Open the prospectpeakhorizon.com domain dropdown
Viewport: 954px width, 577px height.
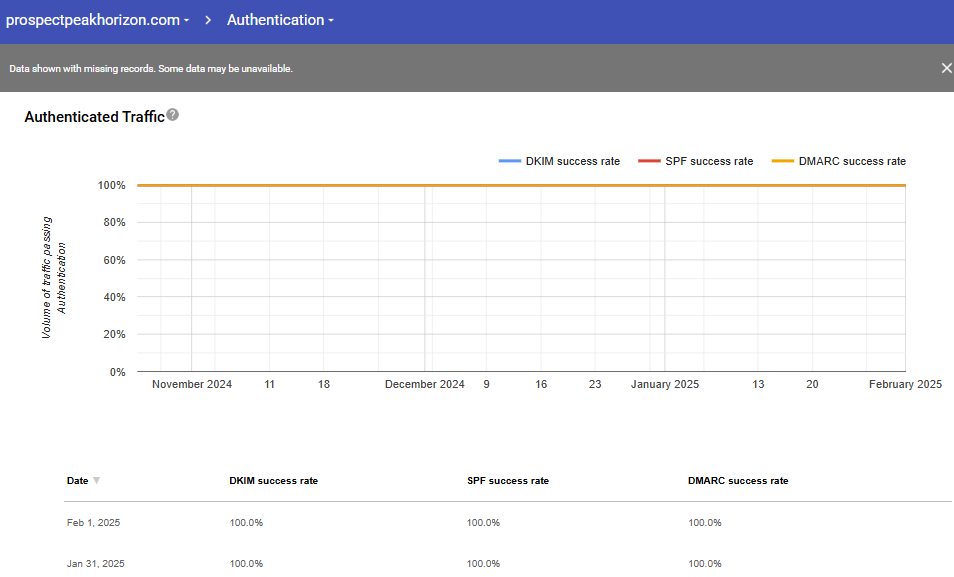pos(97,20)
